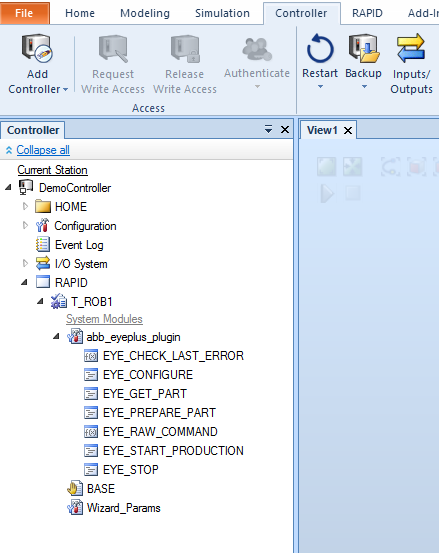The width and height of the screenshot is (439, 553).
Task: Open the Backup dropdown arrow
Action: (x=364, y=86)
